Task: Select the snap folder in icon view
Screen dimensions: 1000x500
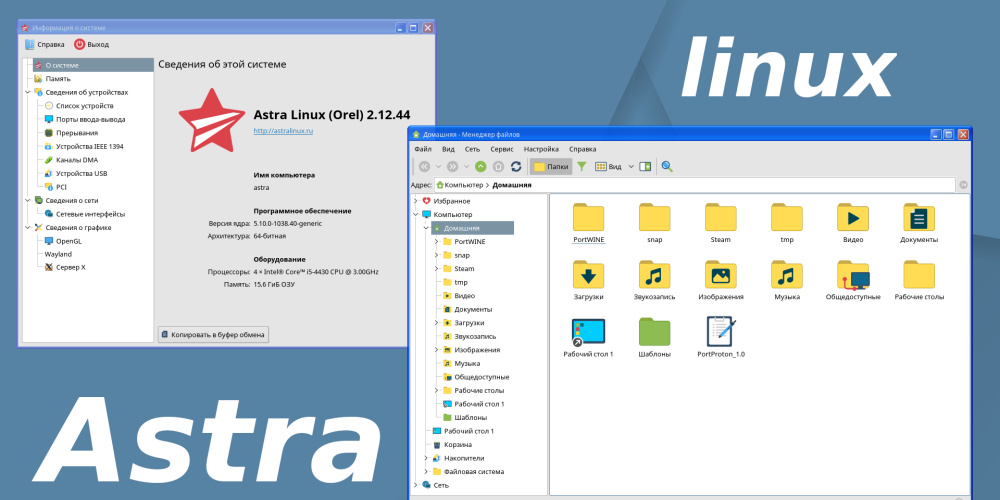Action: [x=654, y=223]
